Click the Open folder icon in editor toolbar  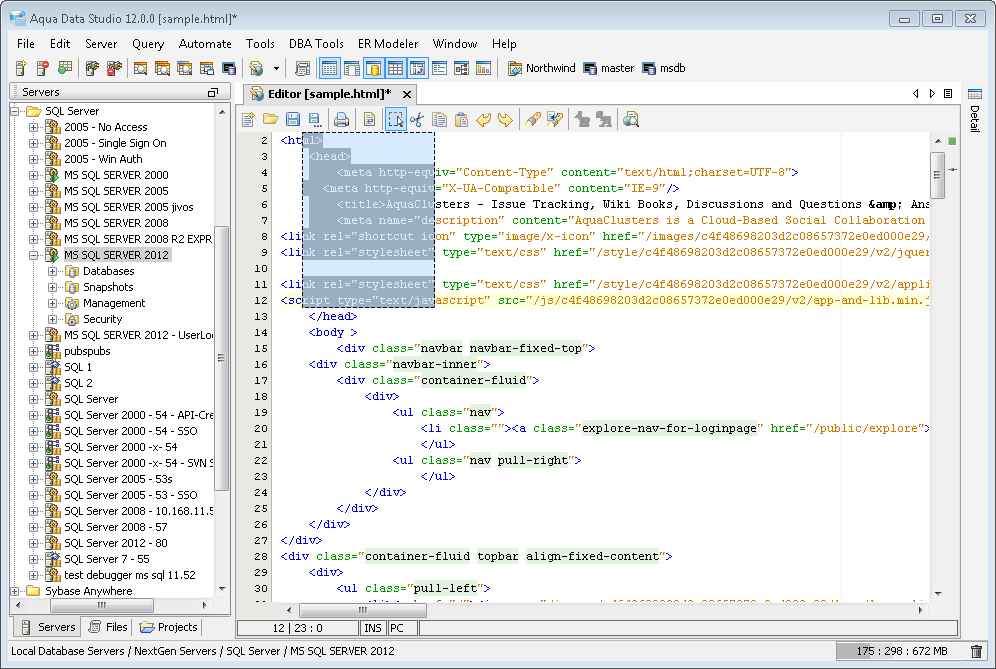pos(270,120)
